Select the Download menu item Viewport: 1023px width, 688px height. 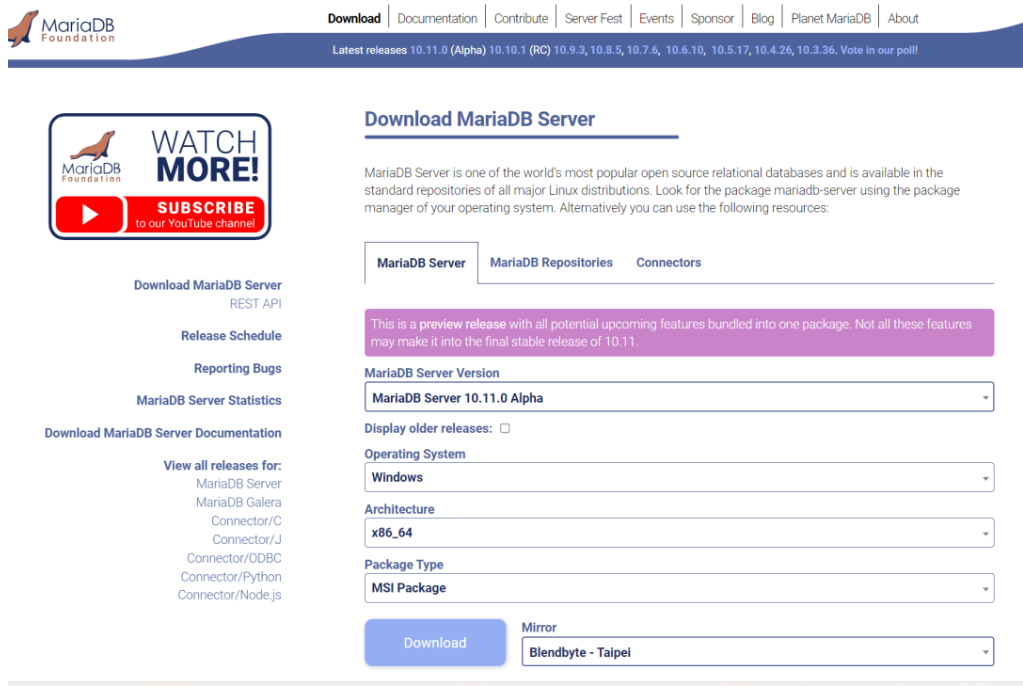[x=354, y=18]
